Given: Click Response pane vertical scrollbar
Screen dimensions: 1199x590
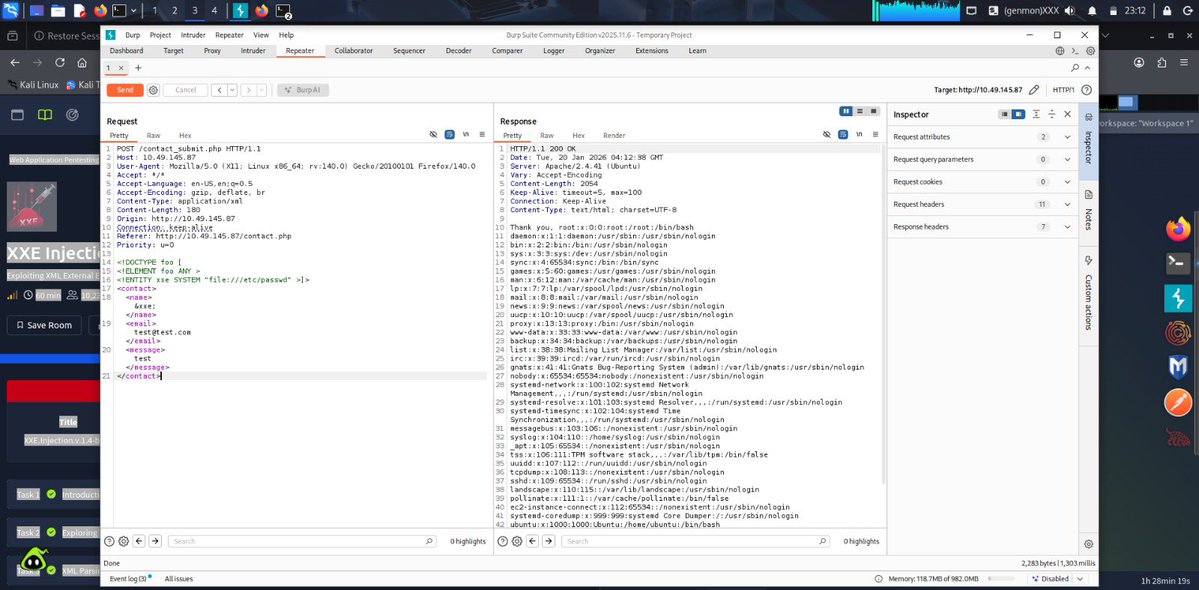Looking at the screenshot, I should (x=883, y=313).
